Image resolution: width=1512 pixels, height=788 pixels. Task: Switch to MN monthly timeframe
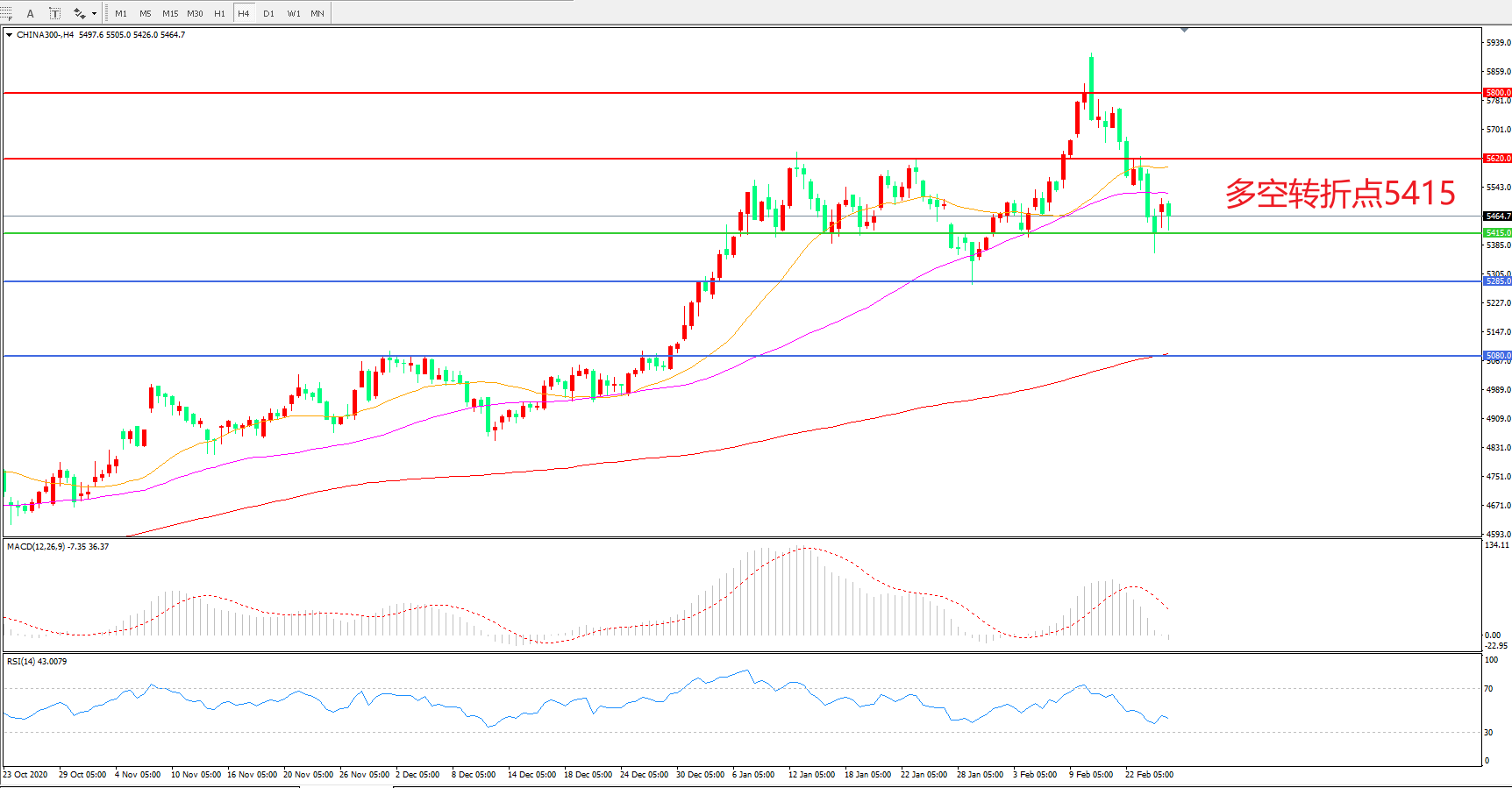[x=317, y=13]
